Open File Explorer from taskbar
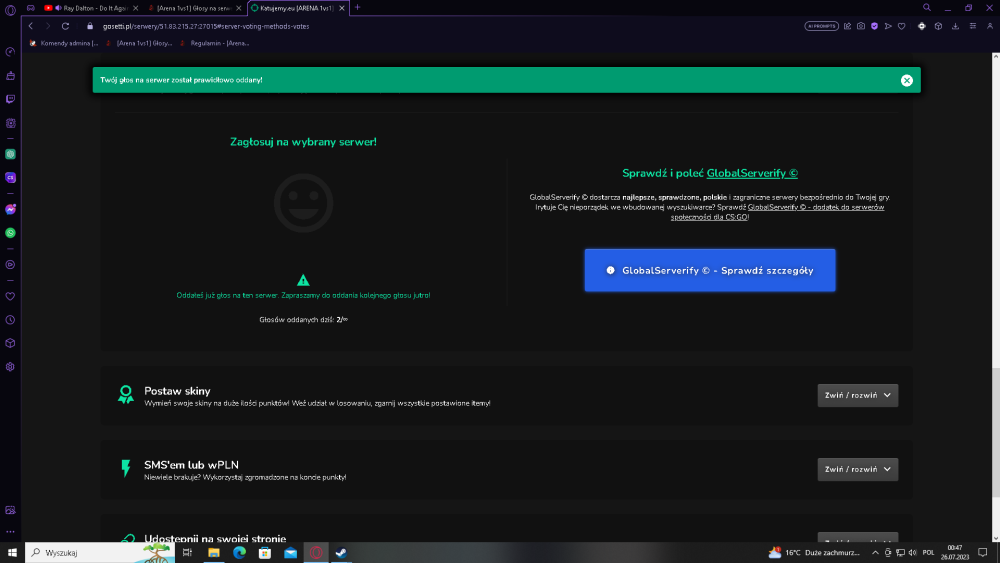The height and width of the screenshot is (563, 1000). pos(214,552)
